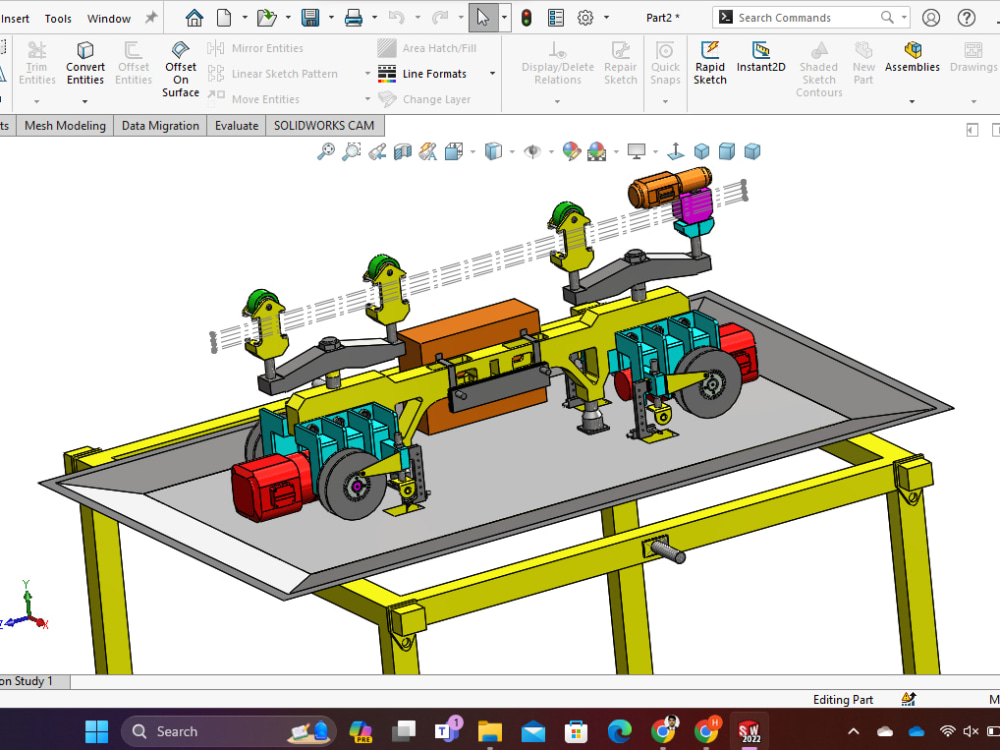Click Previous View icon
This screenshot has height=750, width=1000.
tap(377, 151)
